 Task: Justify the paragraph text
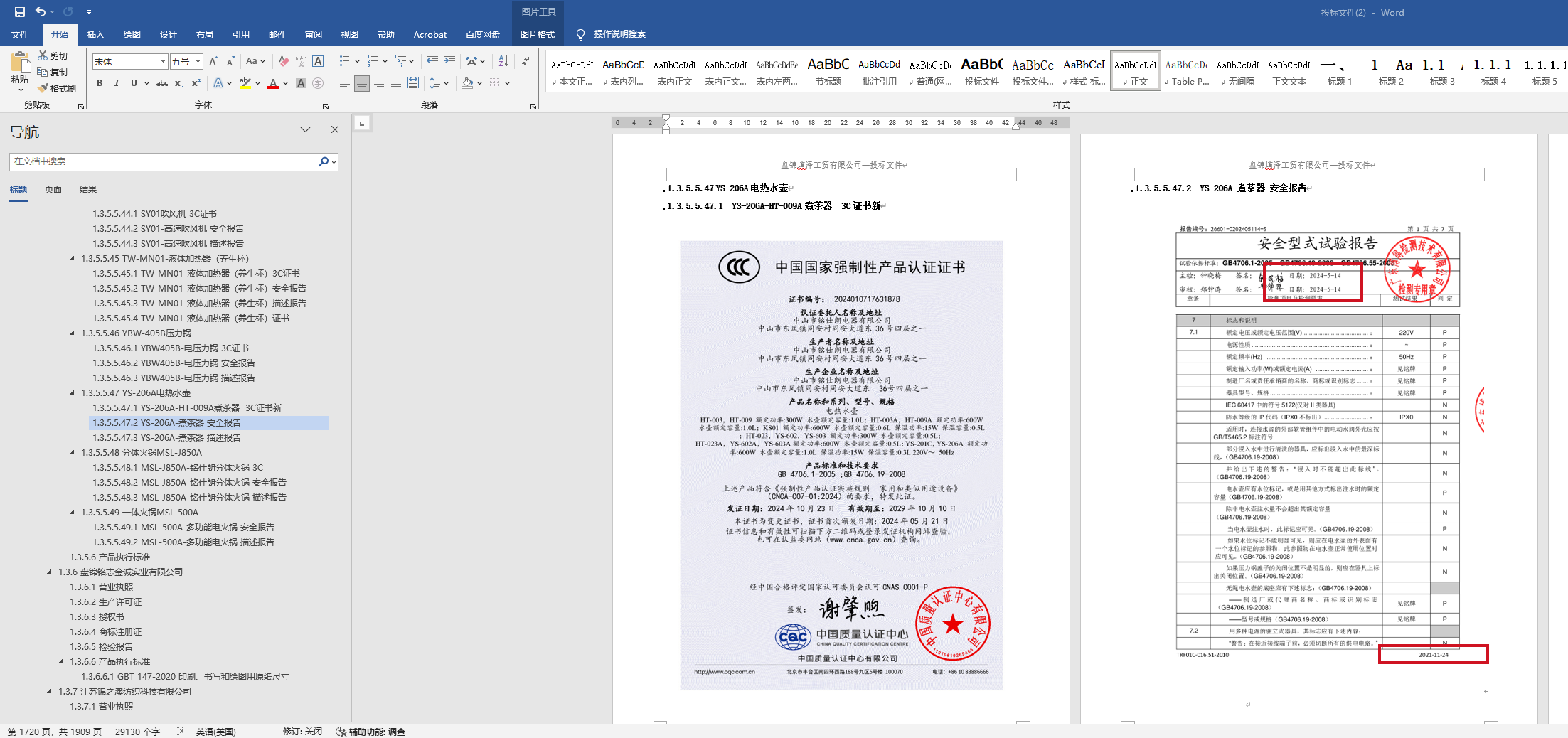(x=396, y=83)
